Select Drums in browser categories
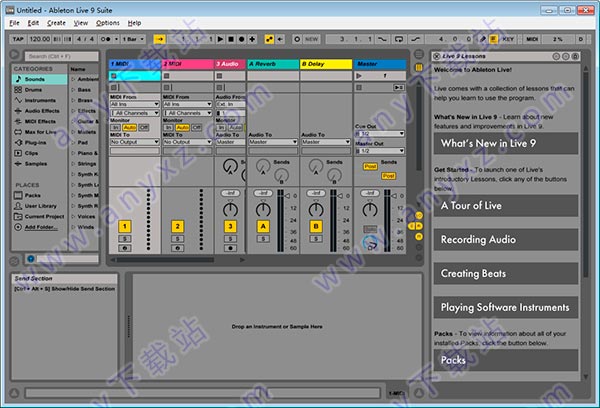 pos(39,90)
